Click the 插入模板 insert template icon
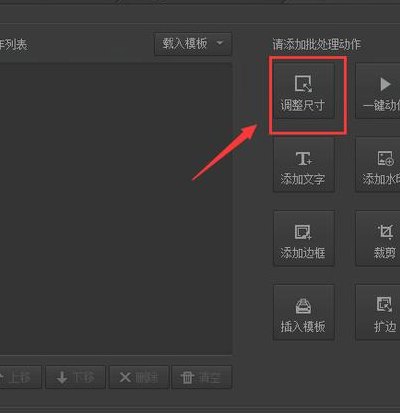Image resolution: width=400 pixels, height=413 pixels. pyautogui.click(x=303, y=306)
